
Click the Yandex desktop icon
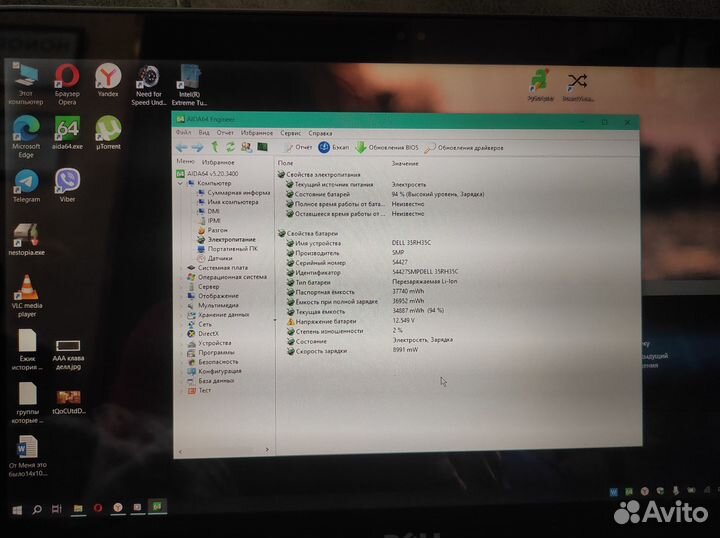point(108,80)
